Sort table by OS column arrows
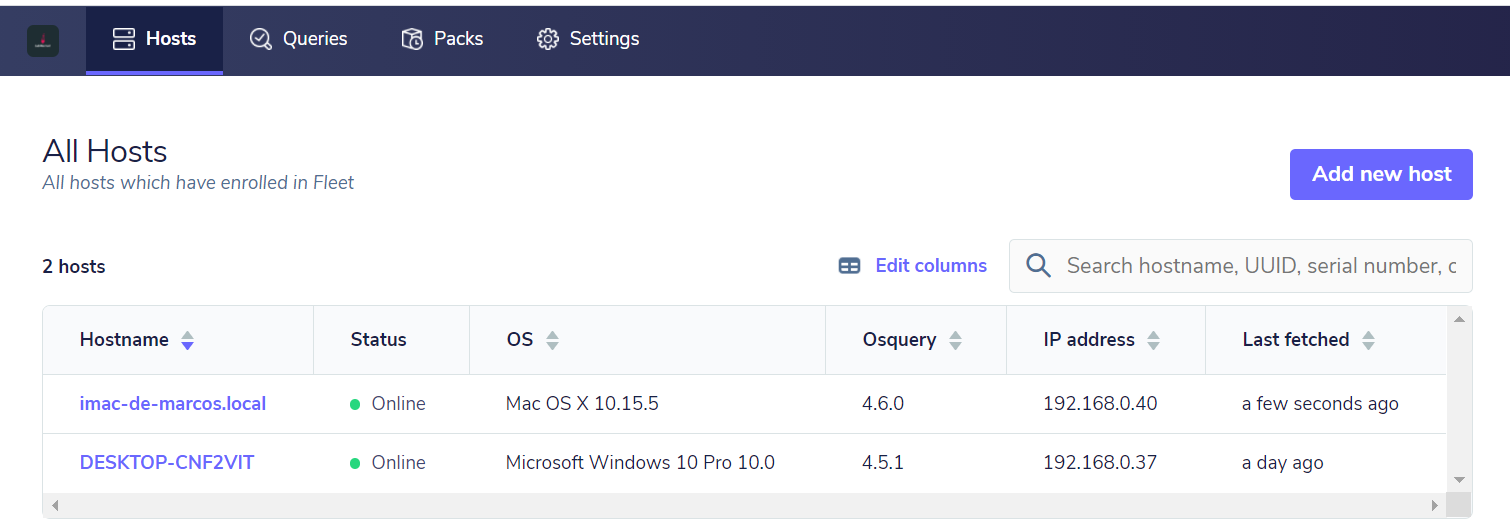The width and height of the screenshot is (1510, 520). [552, 341]
